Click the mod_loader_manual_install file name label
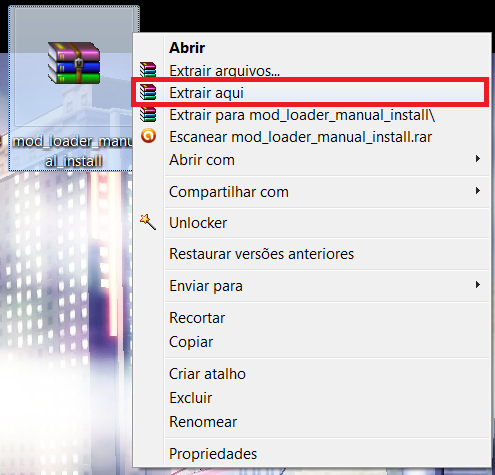The width and height of the screenshot is (495, 475). (x=73, y=151)
